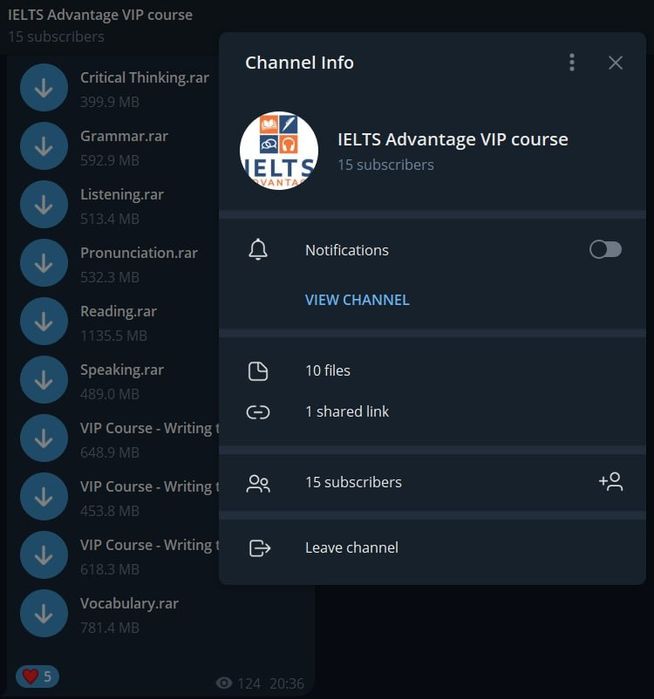The image size is (654, 699).
Task: Click Leave channel
Action: (432, 548)
